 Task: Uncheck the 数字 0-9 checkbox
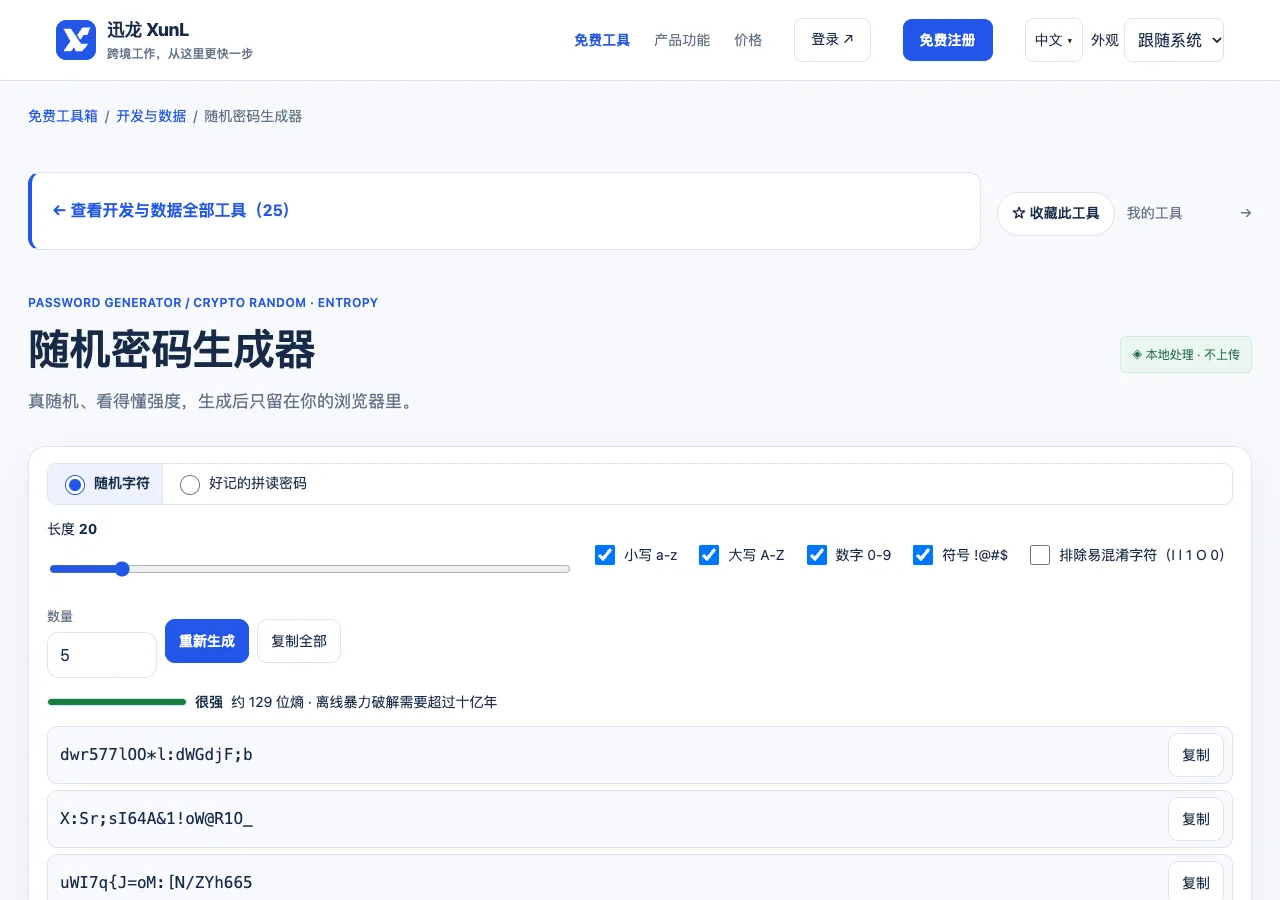pyautogui.click(x=817, y=555)
